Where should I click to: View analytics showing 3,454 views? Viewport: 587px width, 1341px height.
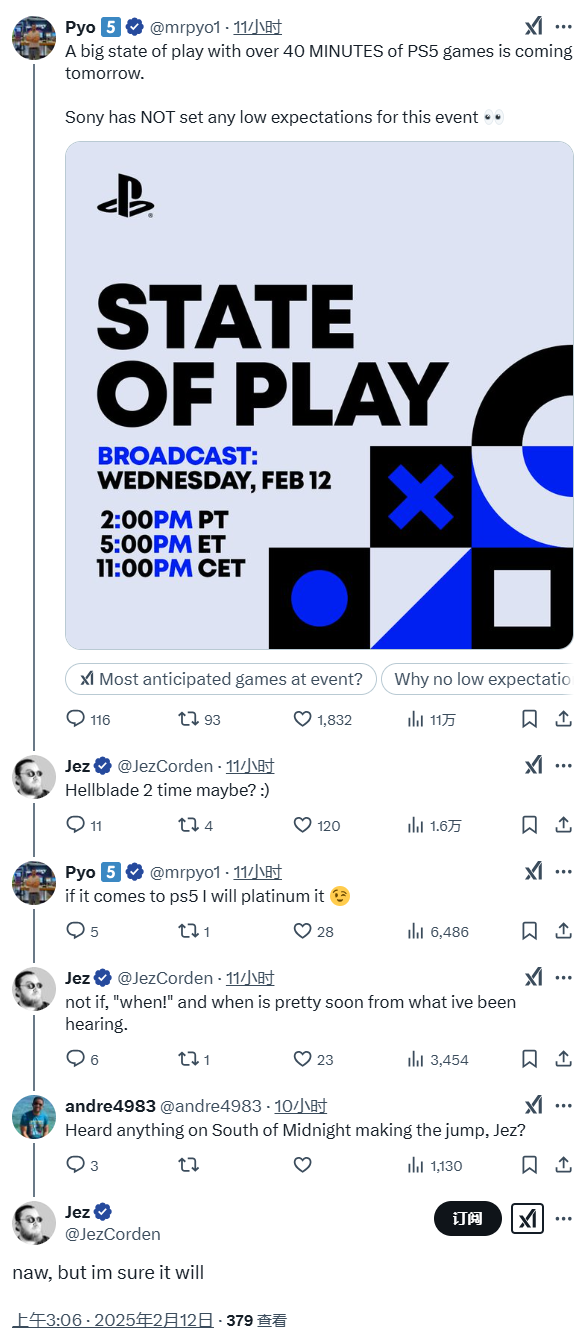[438, 1059]
